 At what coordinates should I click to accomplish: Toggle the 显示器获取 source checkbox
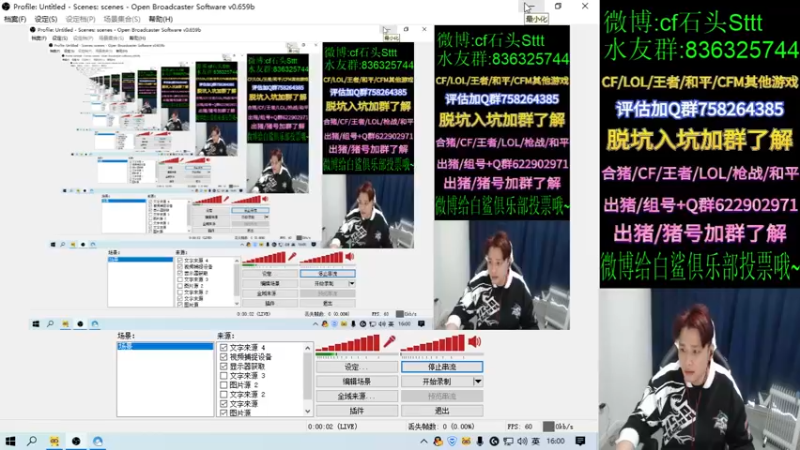(x=223, y=366)
